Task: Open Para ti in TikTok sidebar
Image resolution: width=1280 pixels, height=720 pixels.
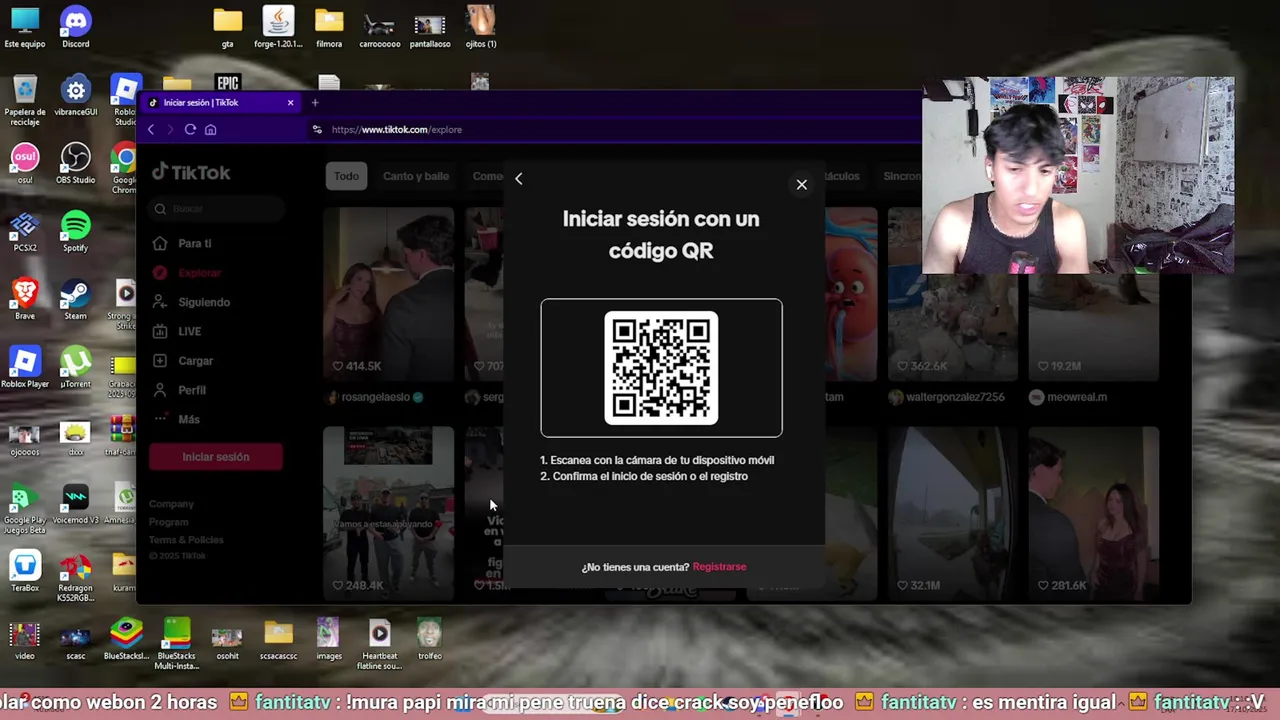Action: coord(194,243)
